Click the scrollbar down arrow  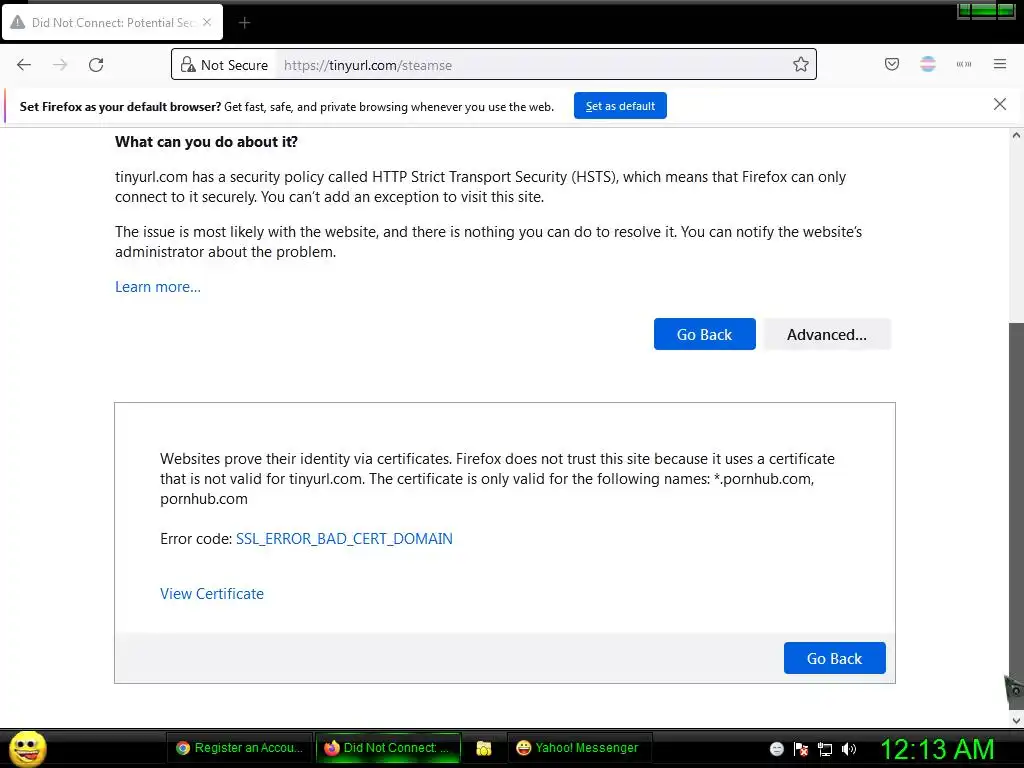click(x=1016, y=720)
